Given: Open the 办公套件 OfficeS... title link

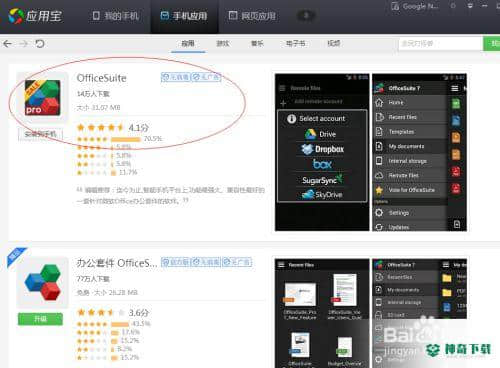Looking at the screenshot, I should coord(117,263).
